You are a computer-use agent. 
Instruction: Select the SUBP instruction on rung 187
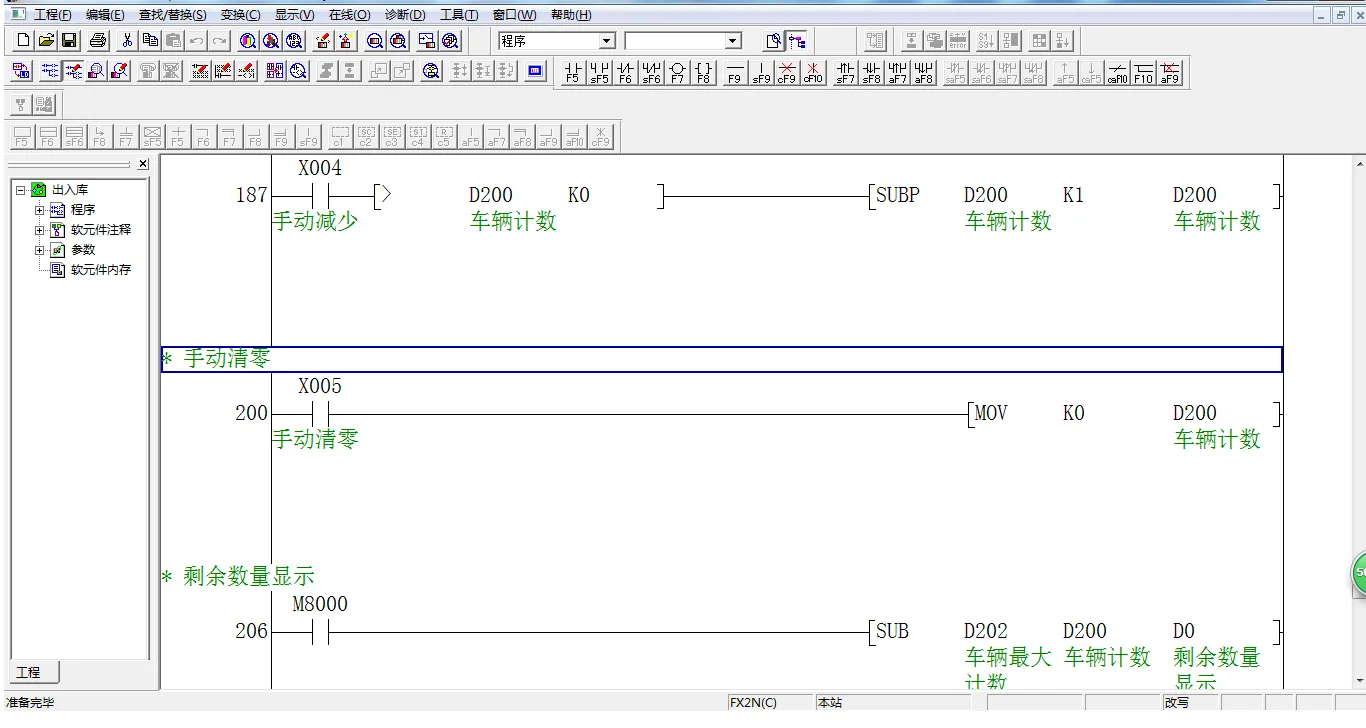[x=898, y=196]
